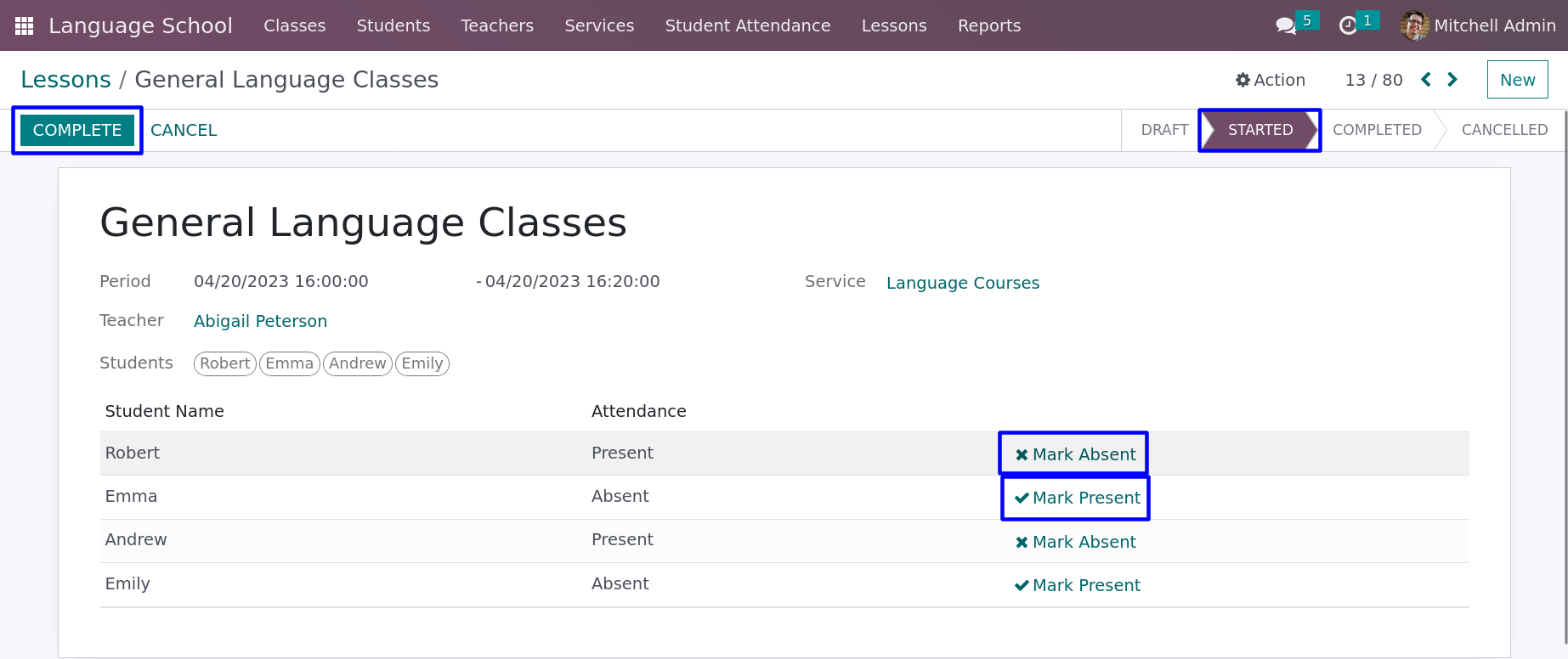
Task: Open the Reports menu
Action: (x=989, y=25)
